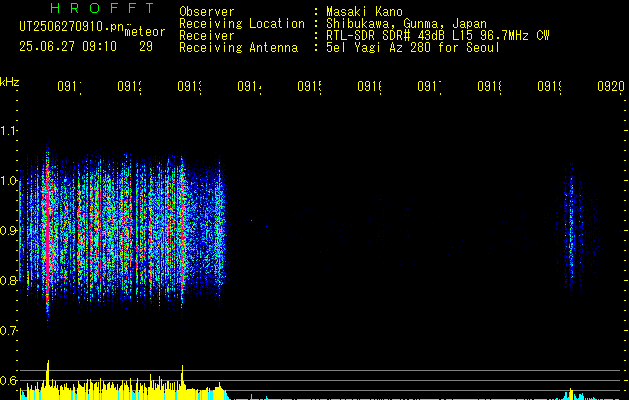Click the 0911 time marker
This screenshot has height=400, width=629.
69,86
